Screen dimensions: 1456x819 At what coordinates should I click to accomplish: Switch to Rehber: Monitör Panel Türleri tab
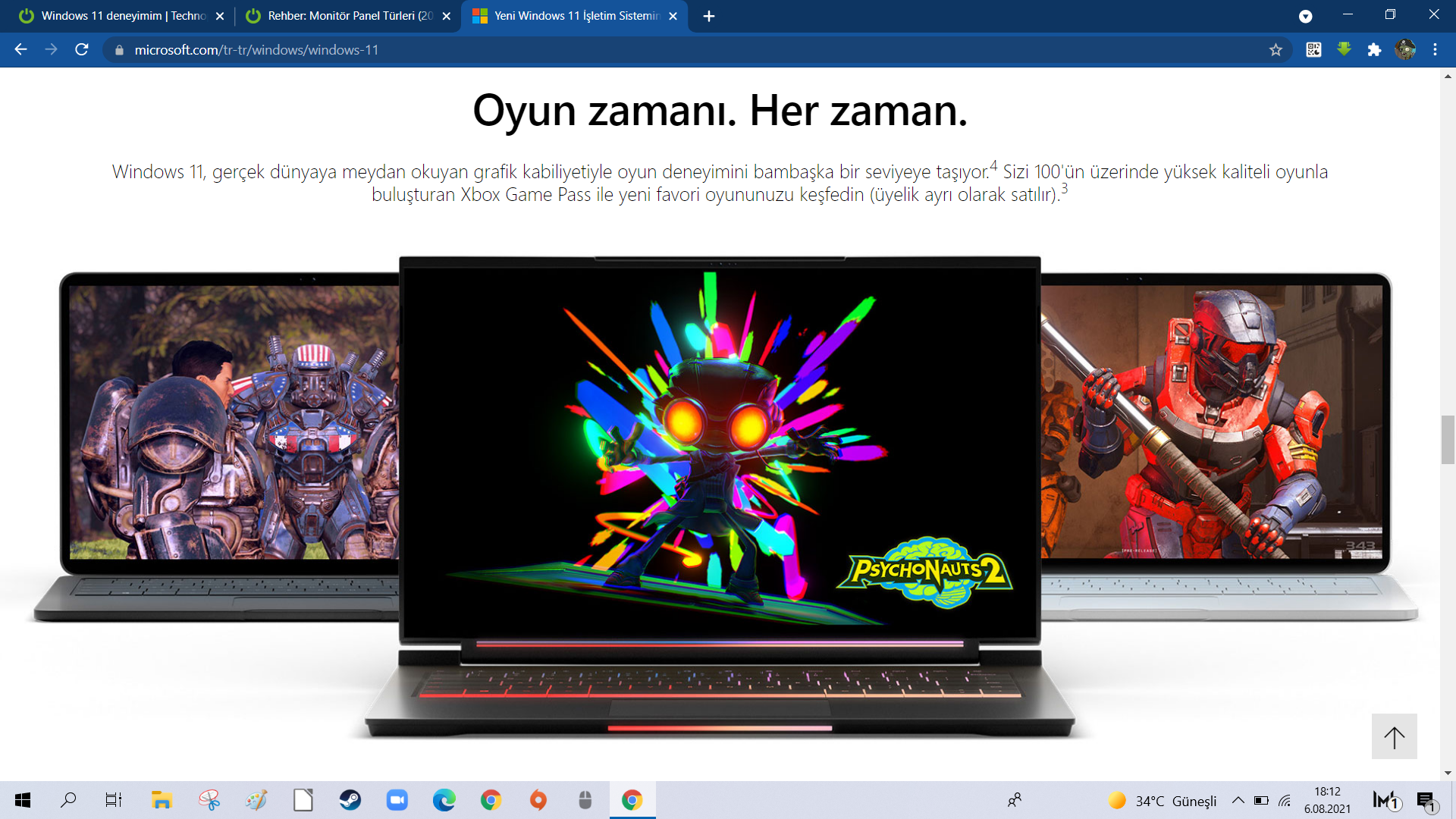point(349,16)
